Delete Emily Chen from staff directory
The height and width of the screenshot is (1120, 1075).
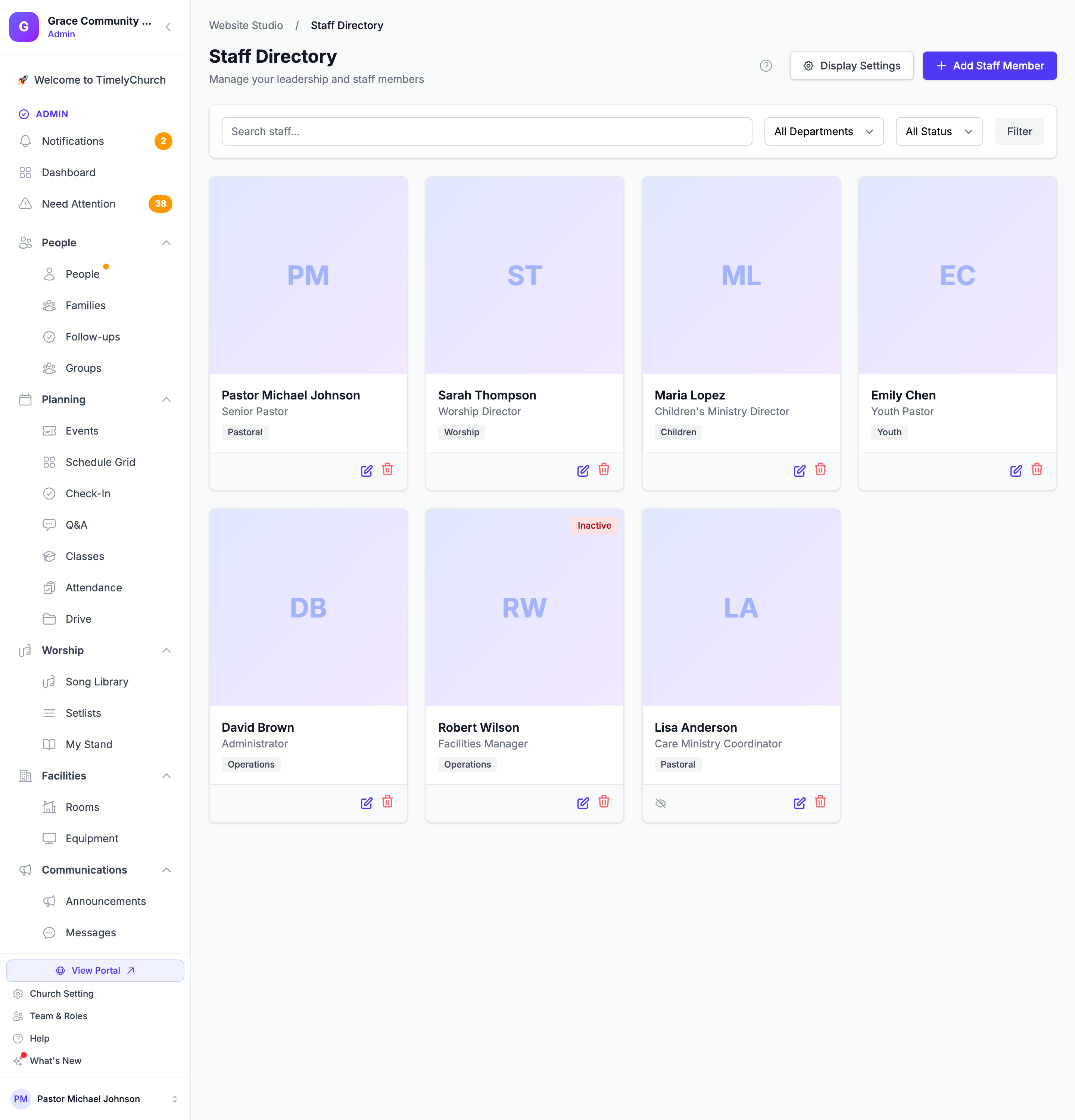pos(1037,470)
